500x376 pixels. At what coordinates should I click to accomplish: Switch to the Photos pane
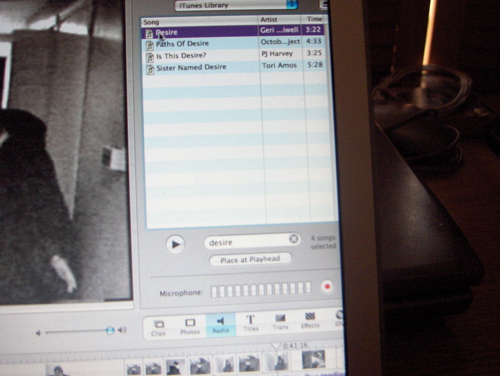[190, 327]
